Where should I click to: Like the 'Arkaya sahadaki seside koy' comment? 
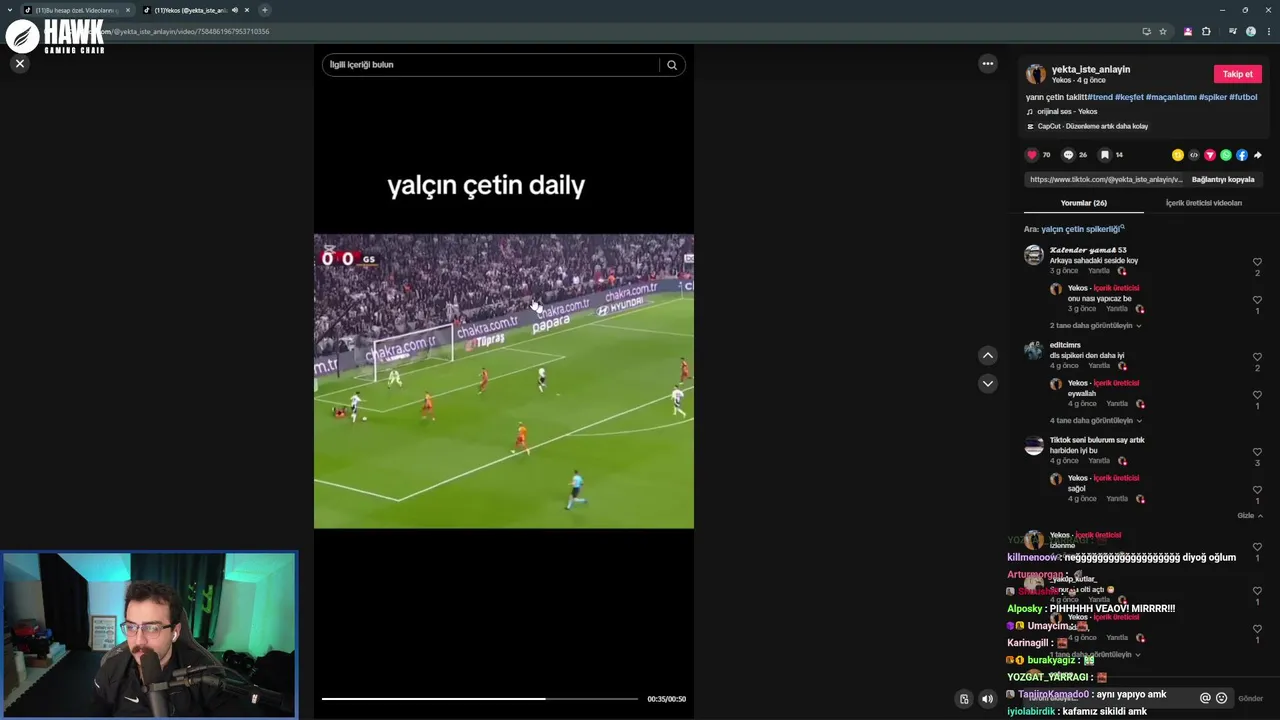[x=1257, y=262]
